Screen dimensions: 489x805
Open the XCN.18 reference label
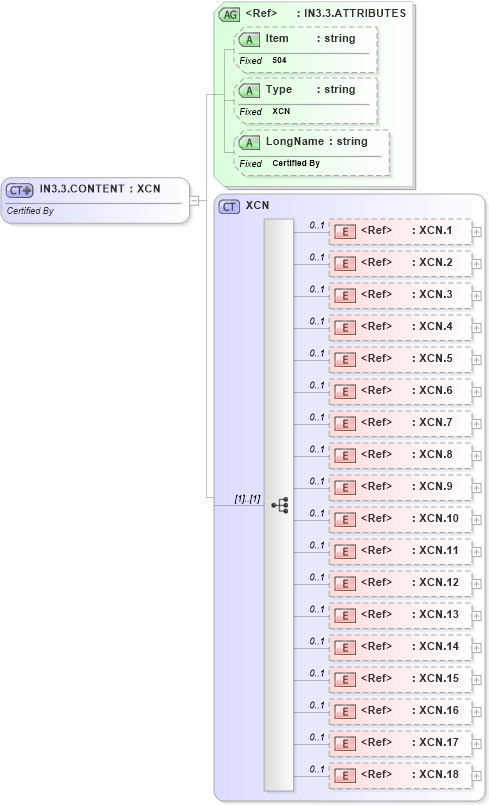(410, 775)
